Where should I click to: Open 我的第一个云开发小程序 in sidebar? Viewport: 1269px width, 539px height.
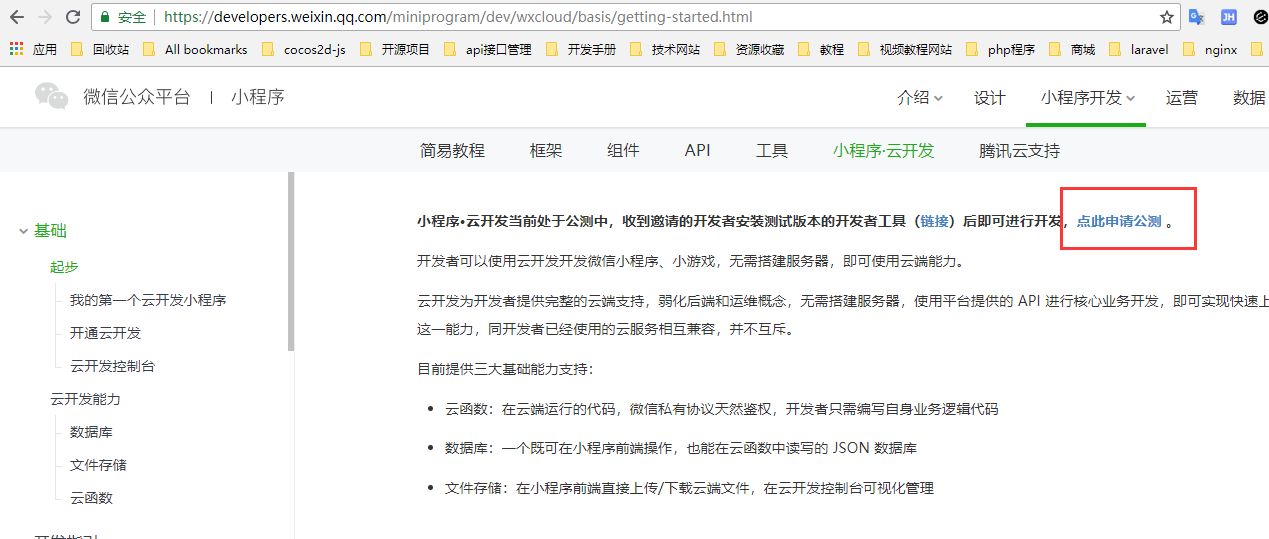point(148,300)
